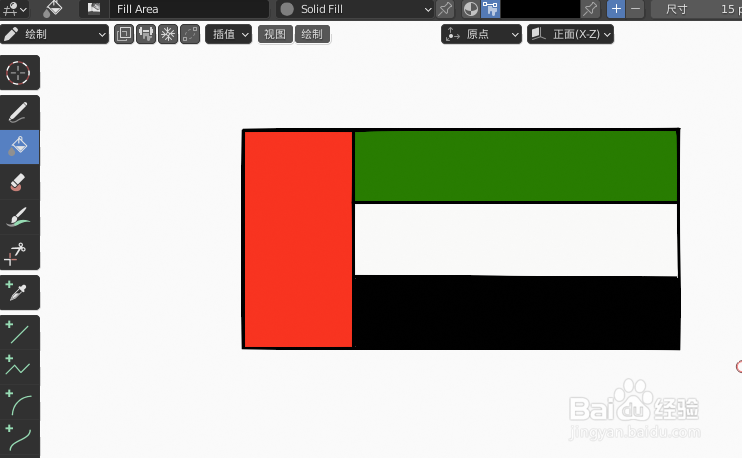Open the 插值 interpolate dropdown
742x458 pixels.
(229, 34)
